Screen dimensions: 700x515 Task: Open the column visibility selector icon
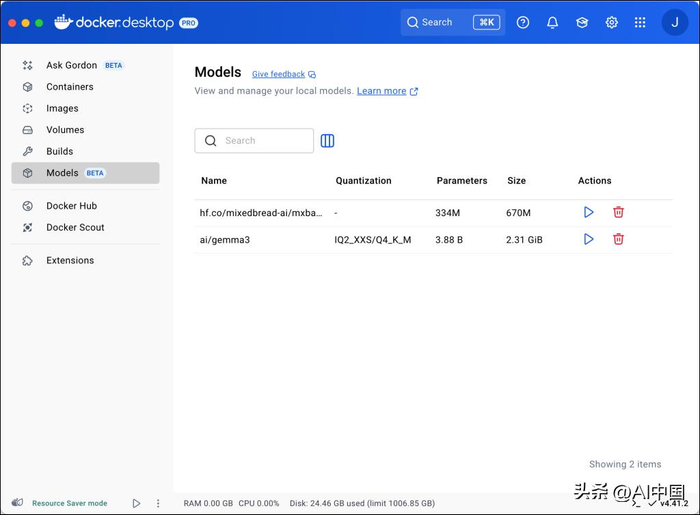tap(327, 141)
